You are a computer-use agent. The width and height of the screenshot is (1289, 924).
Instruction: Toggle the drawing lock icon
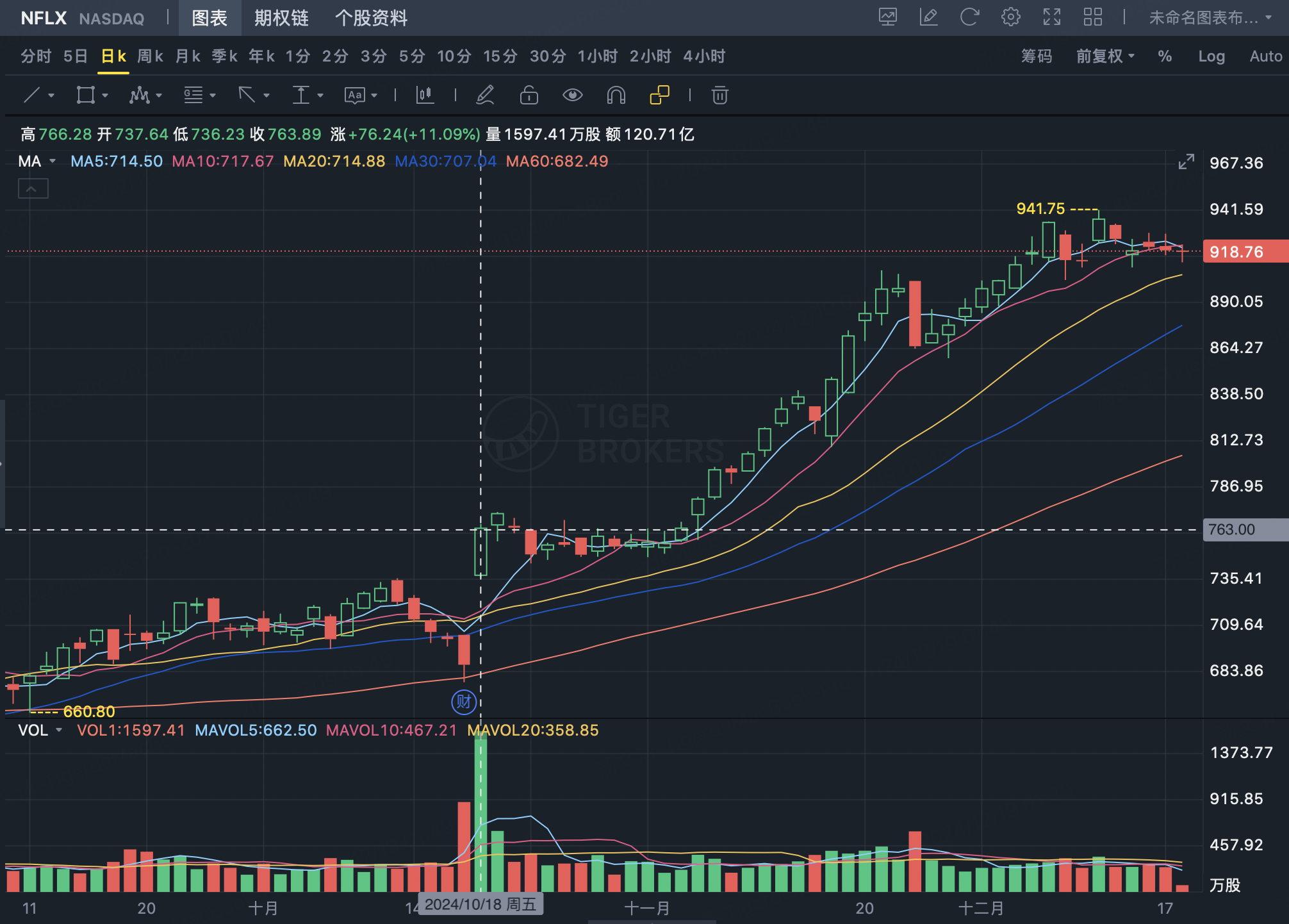point(529,95)
